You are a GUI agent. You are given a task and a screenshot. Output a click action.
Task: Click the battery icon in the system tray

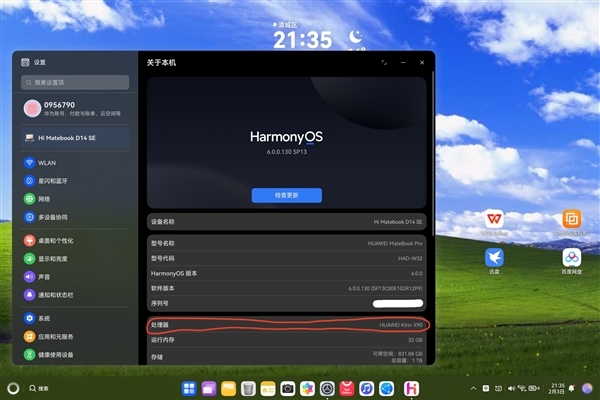click(533, 388)
